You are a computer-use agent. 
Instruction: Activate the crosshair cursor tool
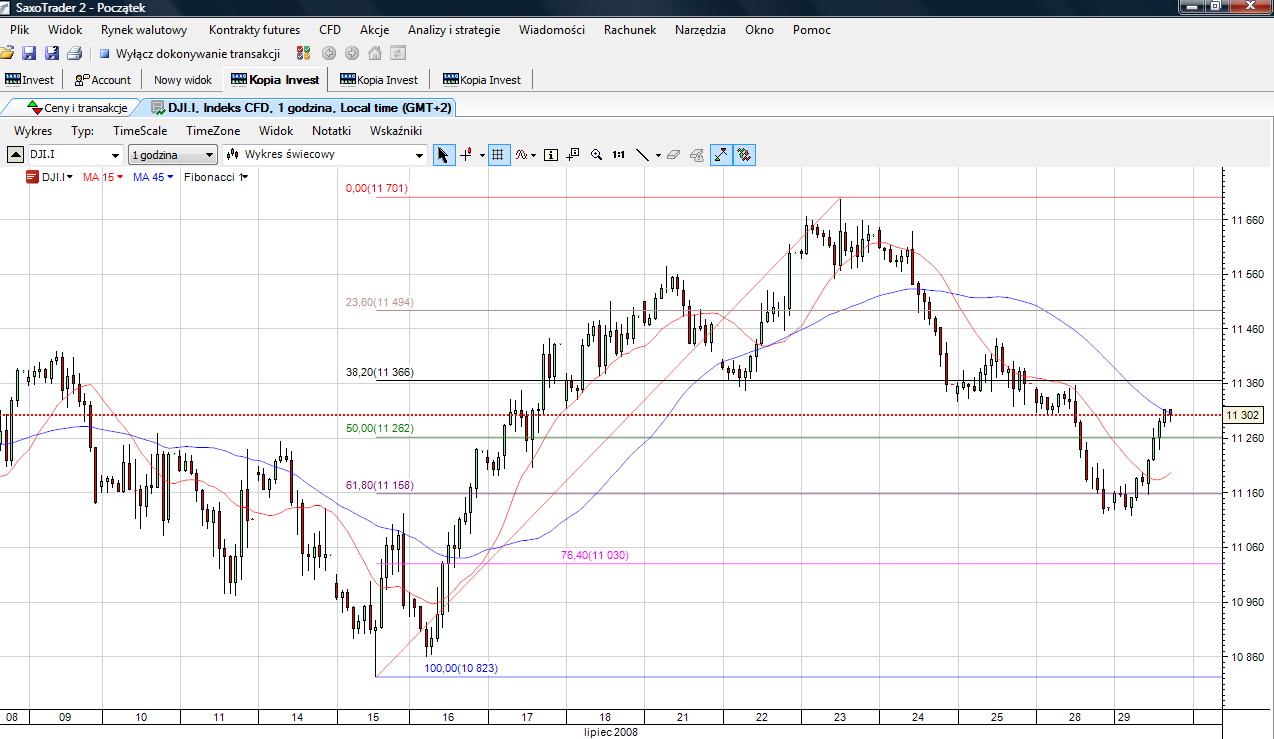(466, 155)
